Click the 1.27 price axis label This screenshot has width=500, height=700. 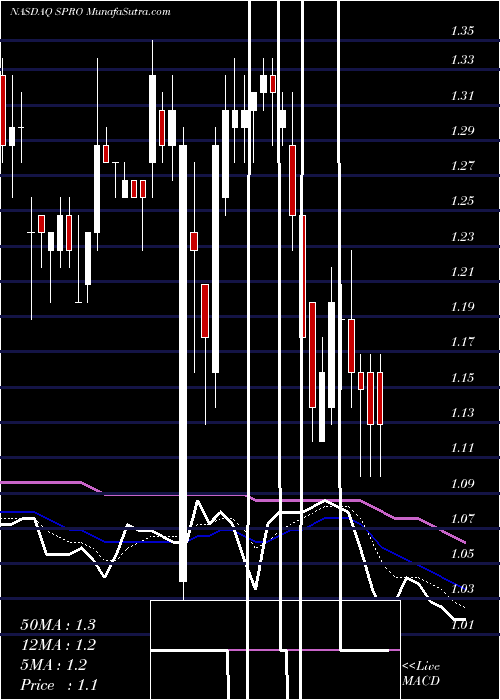click(462, 166)
